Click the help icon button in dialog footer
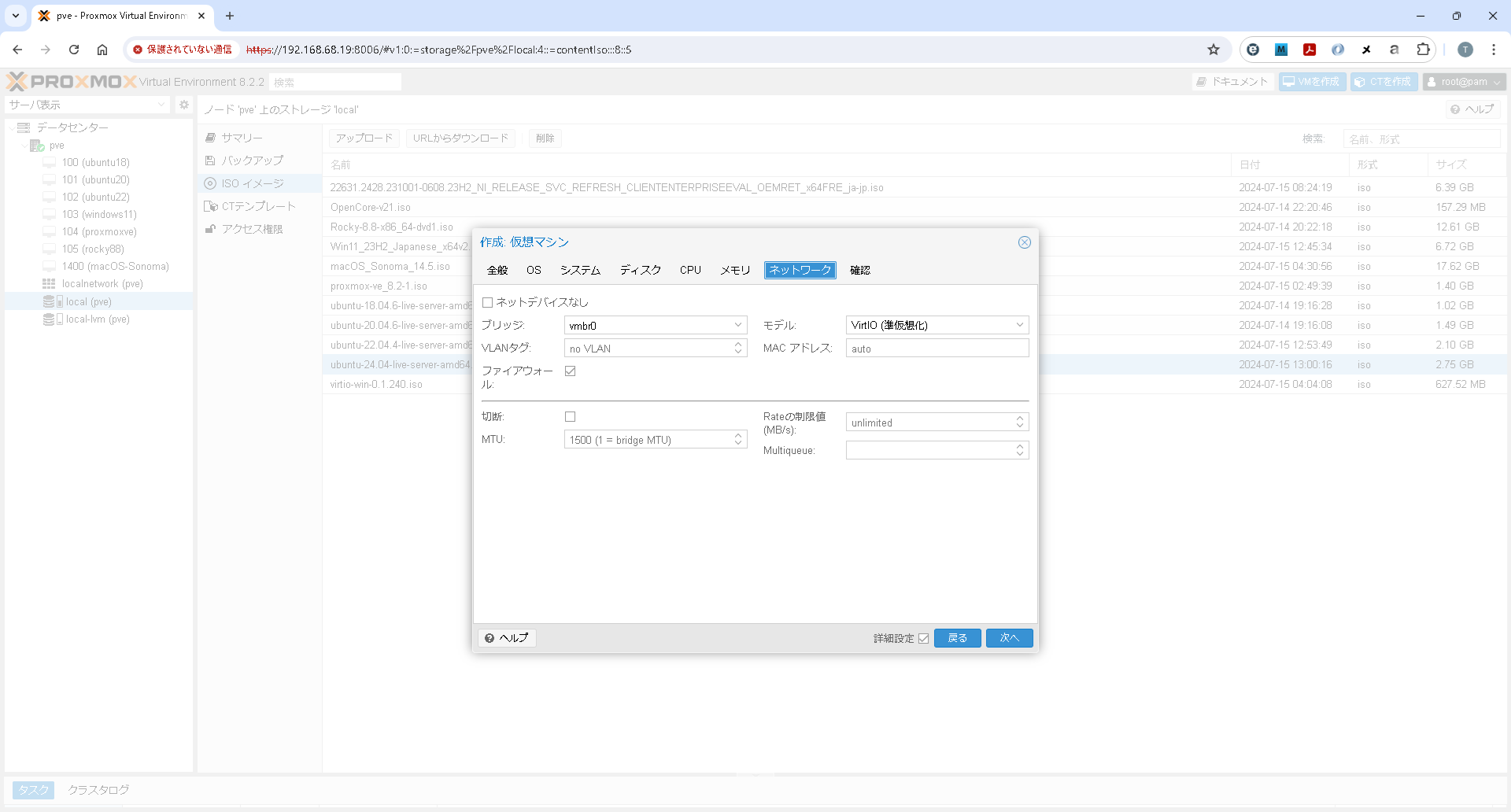 507,638
